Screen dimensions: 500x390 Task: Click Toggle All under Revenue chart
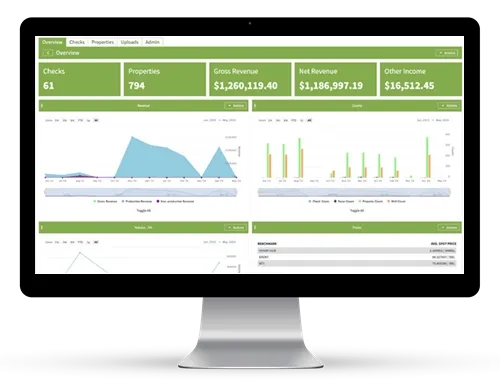(144, 211)
